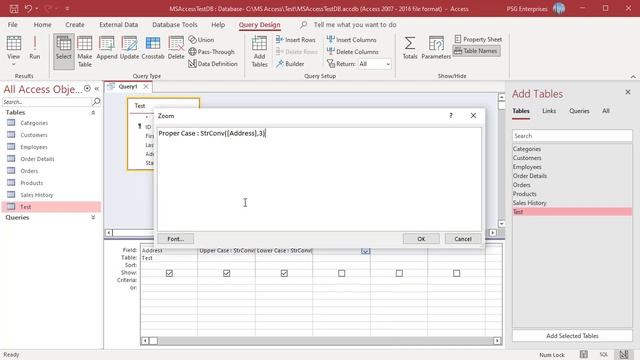This screenshot has height=360, width=640.
Task: Switch to the Home ribbon tab
Action: [x=42, y=24]
